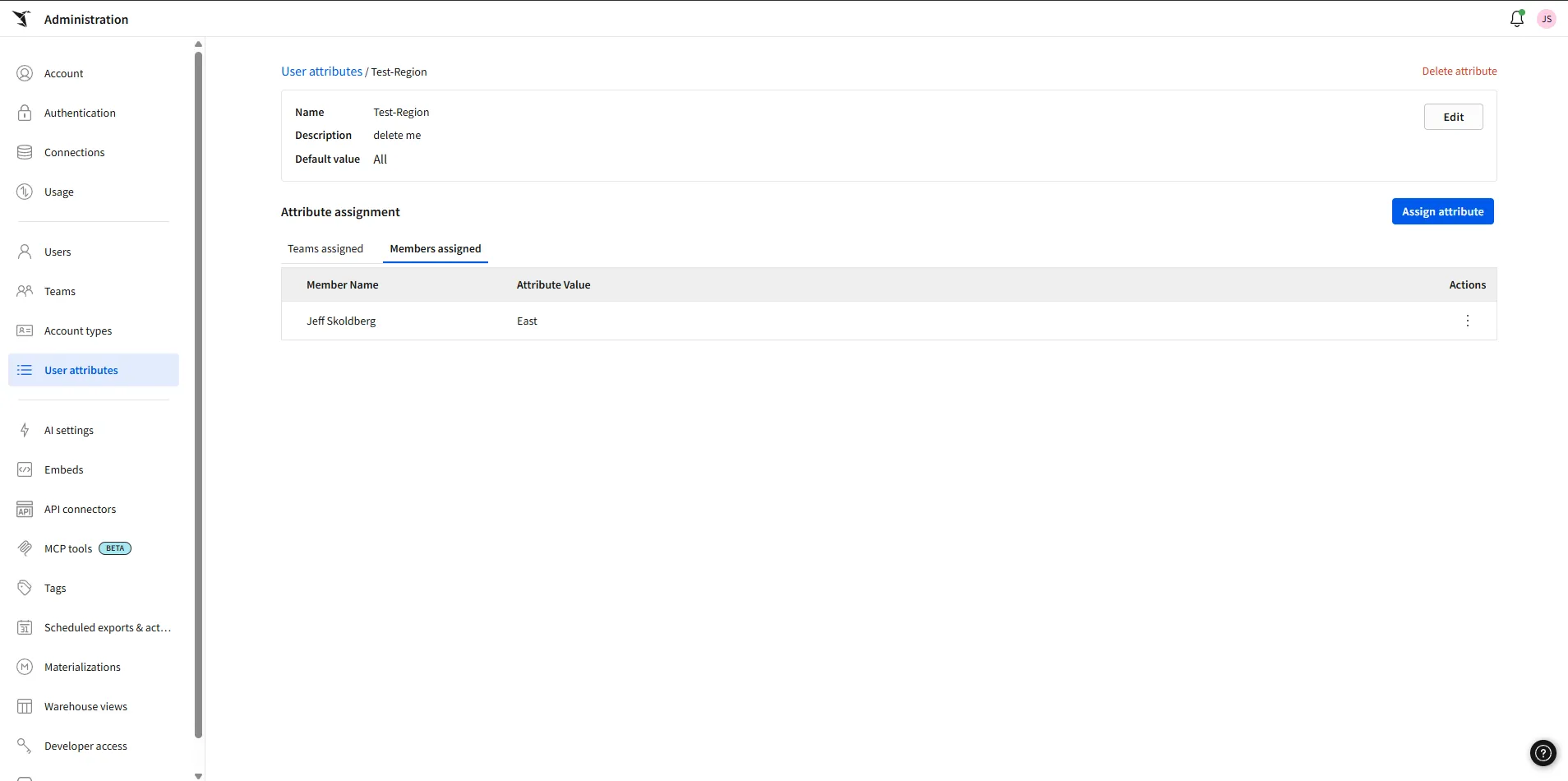Open the Connections page
Viewport: 1568px width, 781px height.
pyautogui.click(x=94, y=152)
